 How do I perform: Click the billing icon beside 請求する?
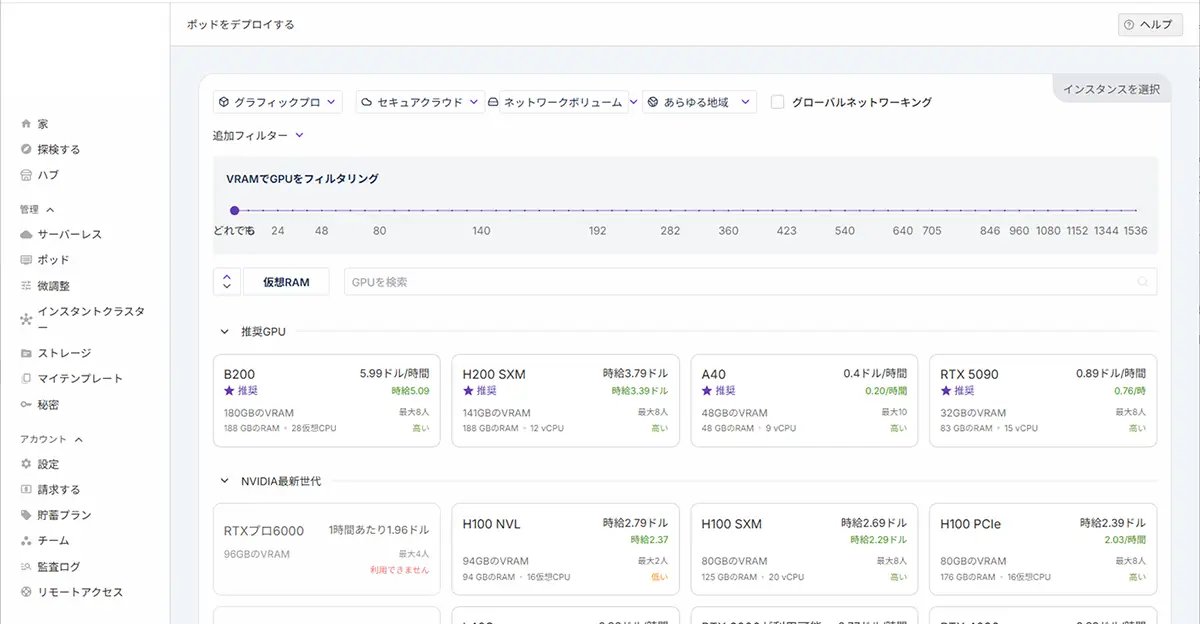pos(26,490)
